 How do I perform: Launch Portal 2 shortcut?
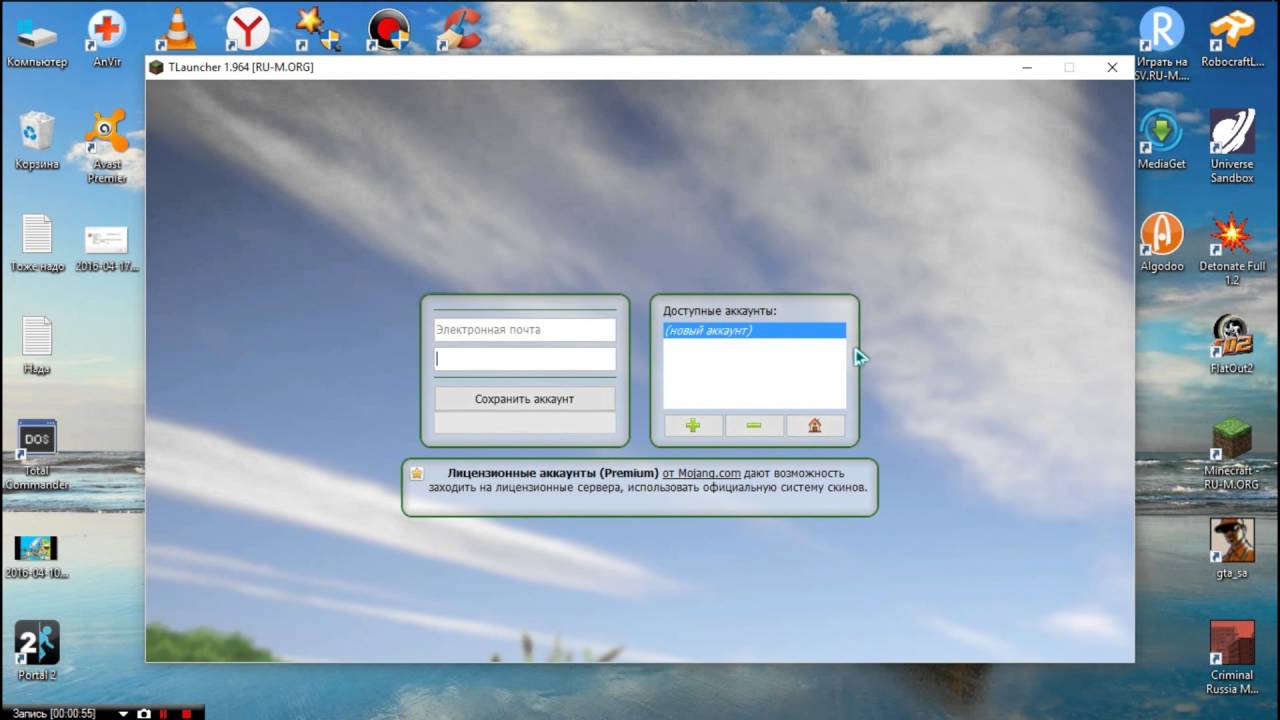point(37,650)
